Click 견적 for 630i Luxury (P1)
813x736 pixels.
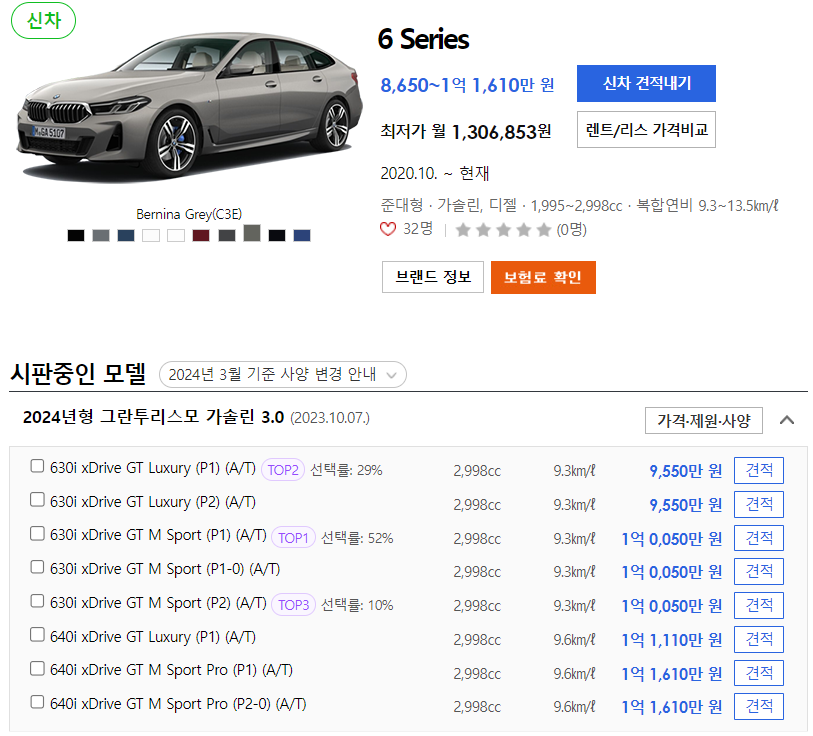[759, 470]
